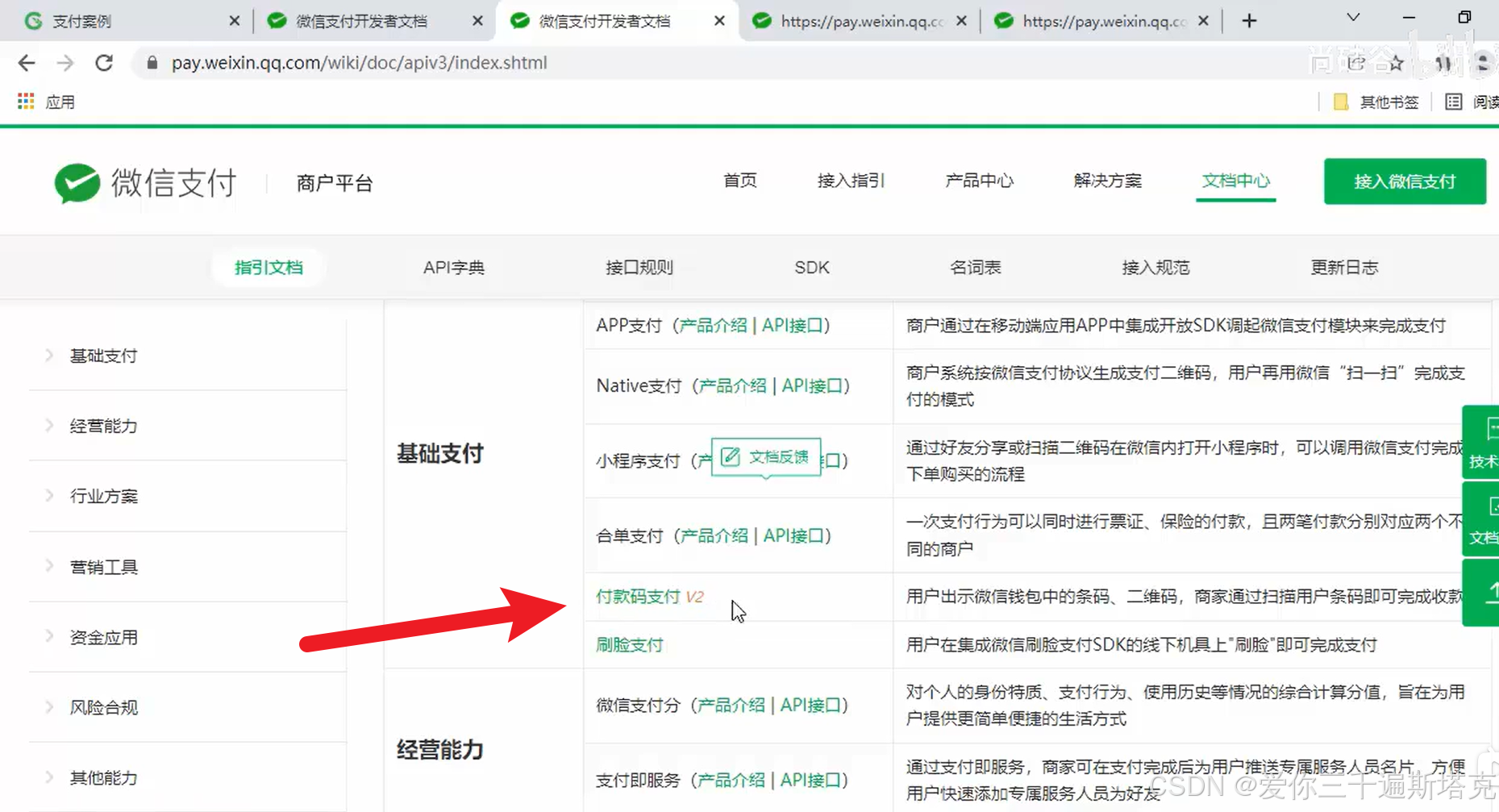Reload the page with refresh icon
Viewport: 1499px width, 812px height.
[x=104, y=63]
